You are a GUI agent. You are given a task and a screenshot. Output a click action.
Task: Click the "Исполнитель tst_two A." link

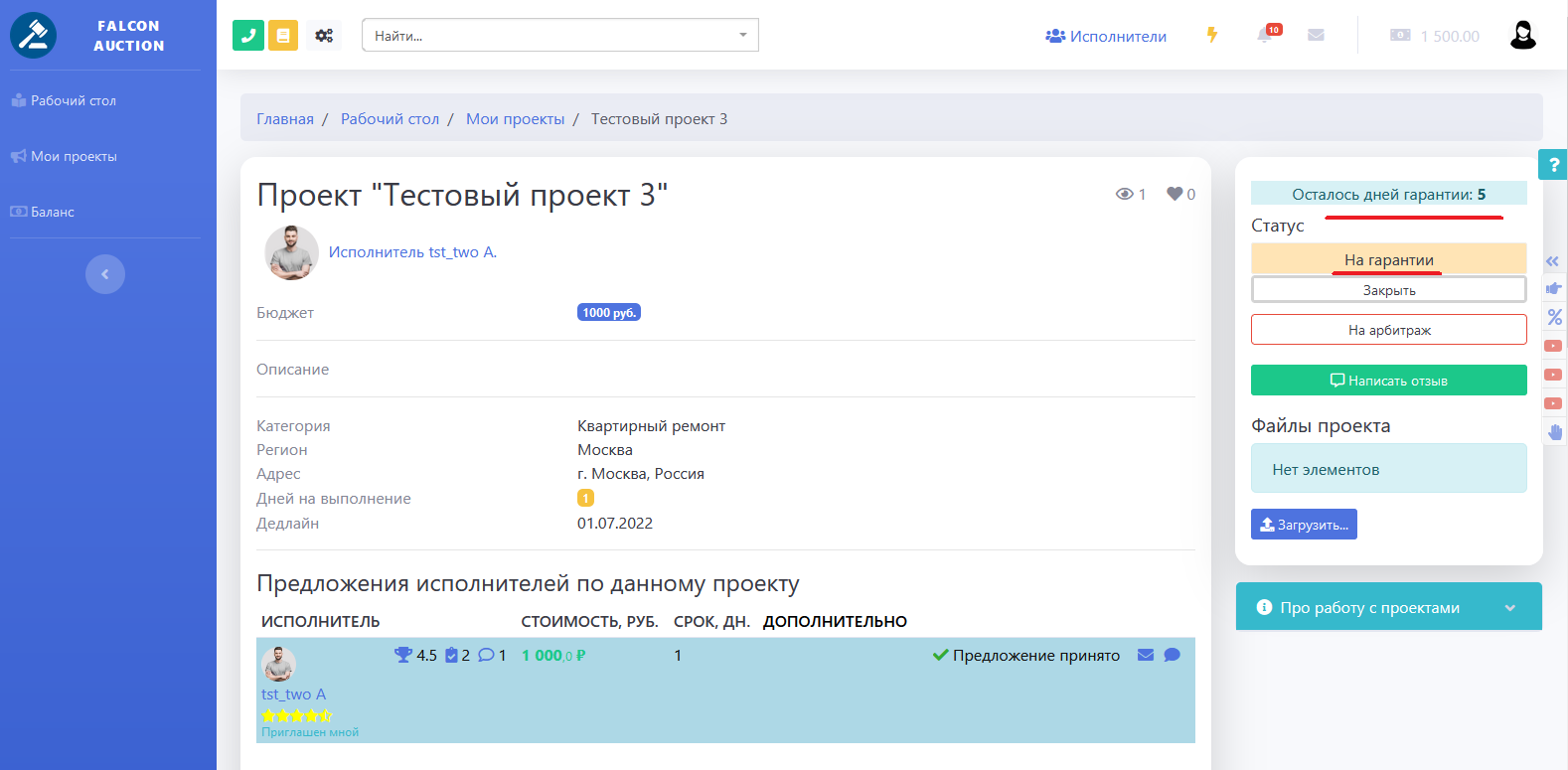(412, 252)
